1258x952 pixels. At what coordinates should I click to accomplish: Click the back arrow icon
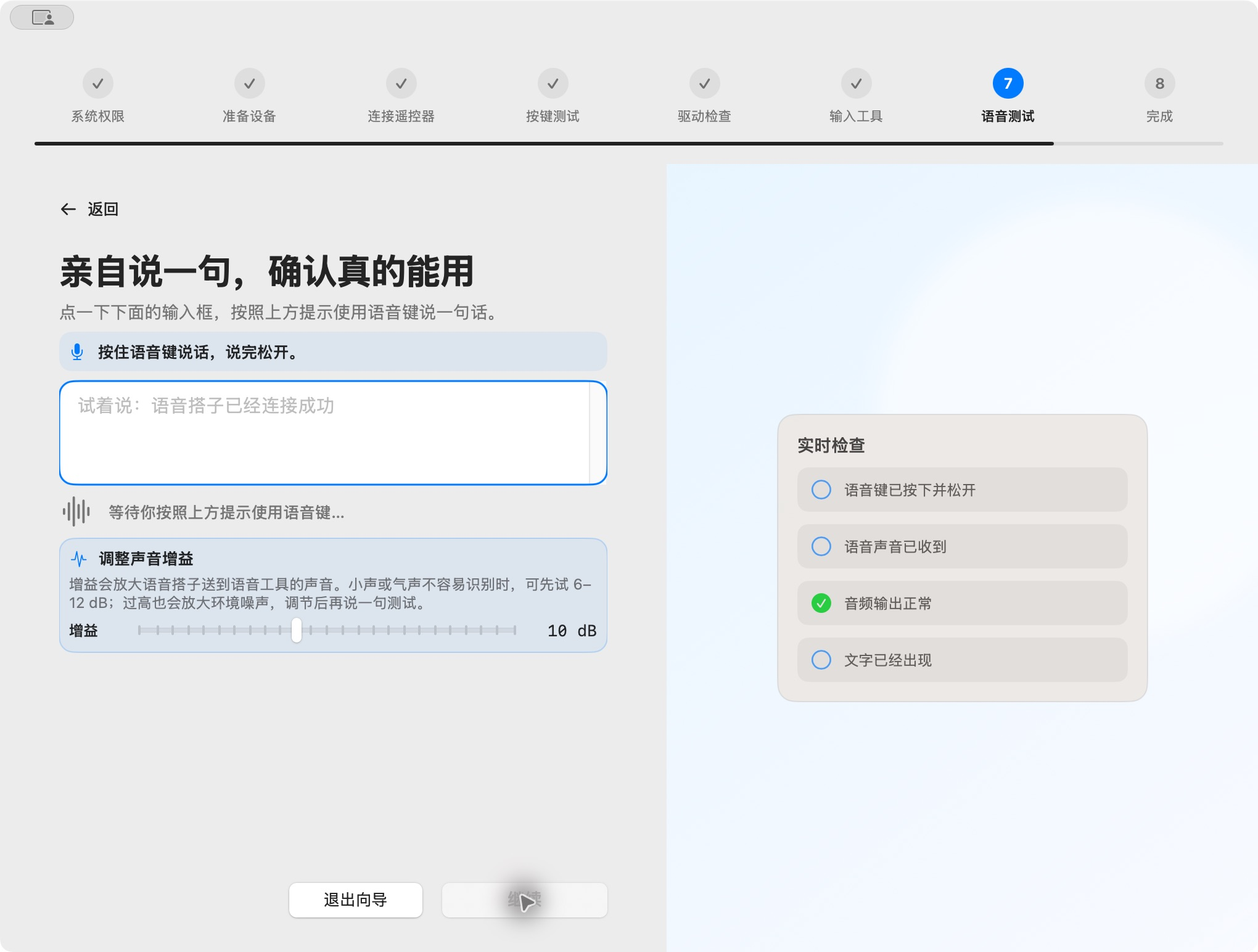68,209
